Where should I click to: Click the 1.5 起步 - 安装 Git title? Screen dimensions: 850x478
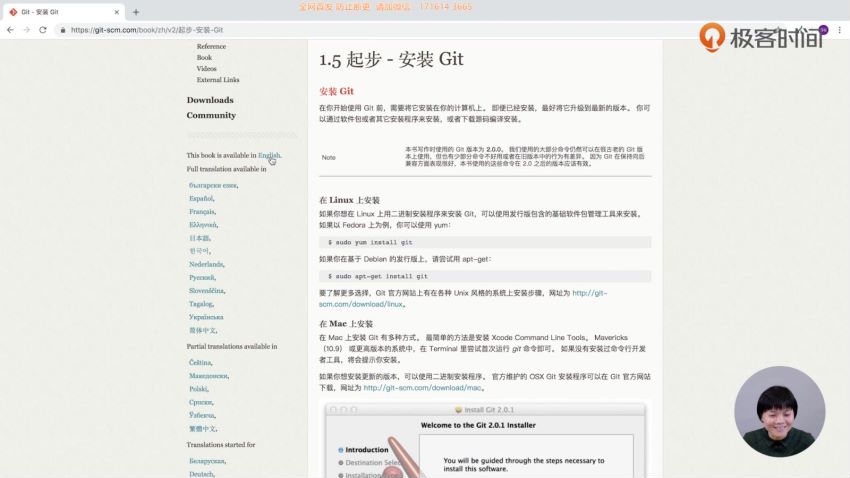(x=391, y=59)
